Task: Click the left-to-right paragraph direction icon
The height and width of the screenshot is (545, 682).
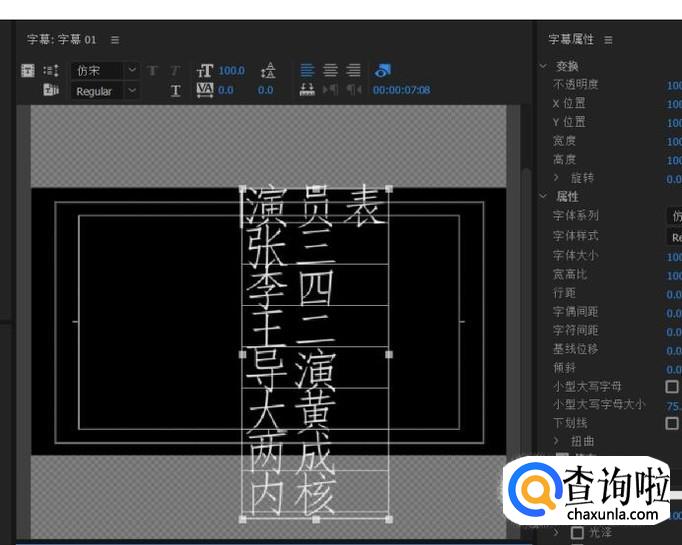Action: click(331, 90)
